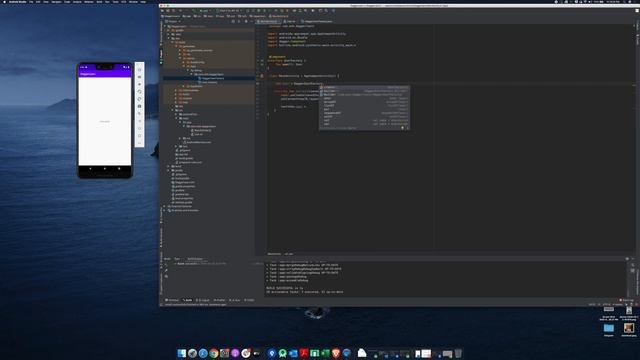Click emulator zoom magnifier icon

[140, 113]
